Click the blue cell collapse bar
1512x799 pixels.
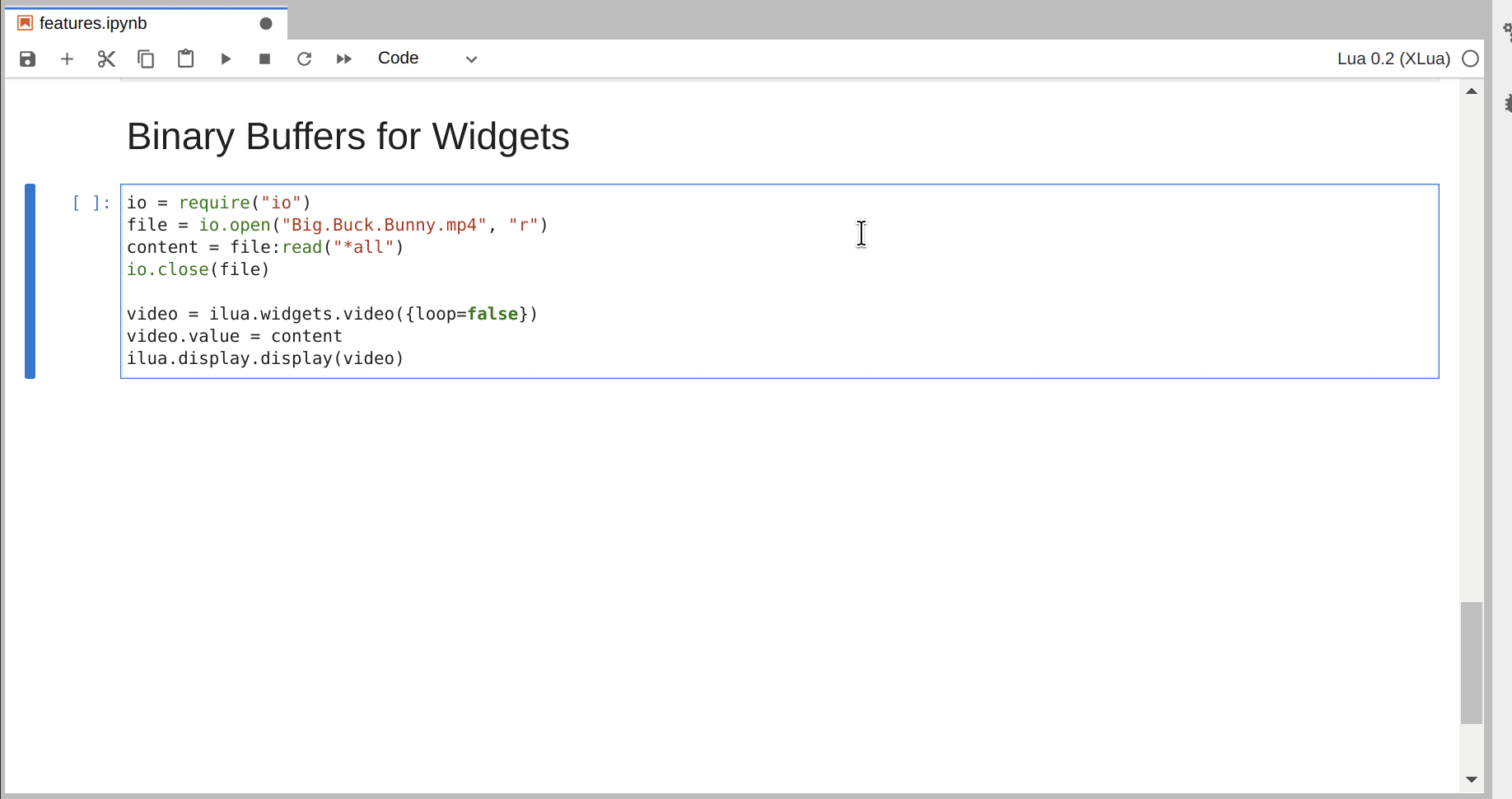click(30, 281)
